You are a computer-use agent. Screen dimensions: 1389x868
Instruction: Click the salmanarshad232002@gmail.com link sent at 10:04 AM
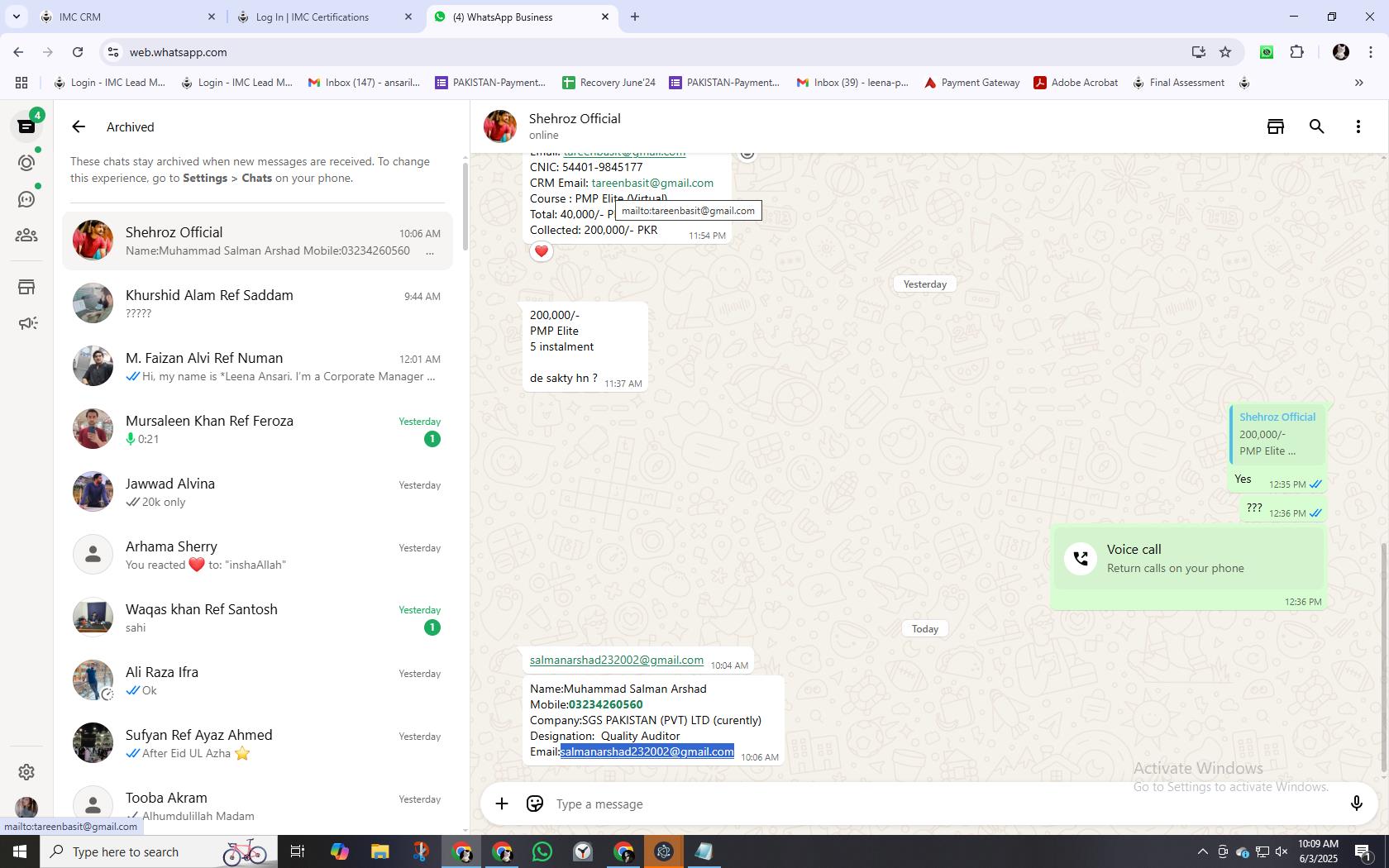[x=617, y=660]
